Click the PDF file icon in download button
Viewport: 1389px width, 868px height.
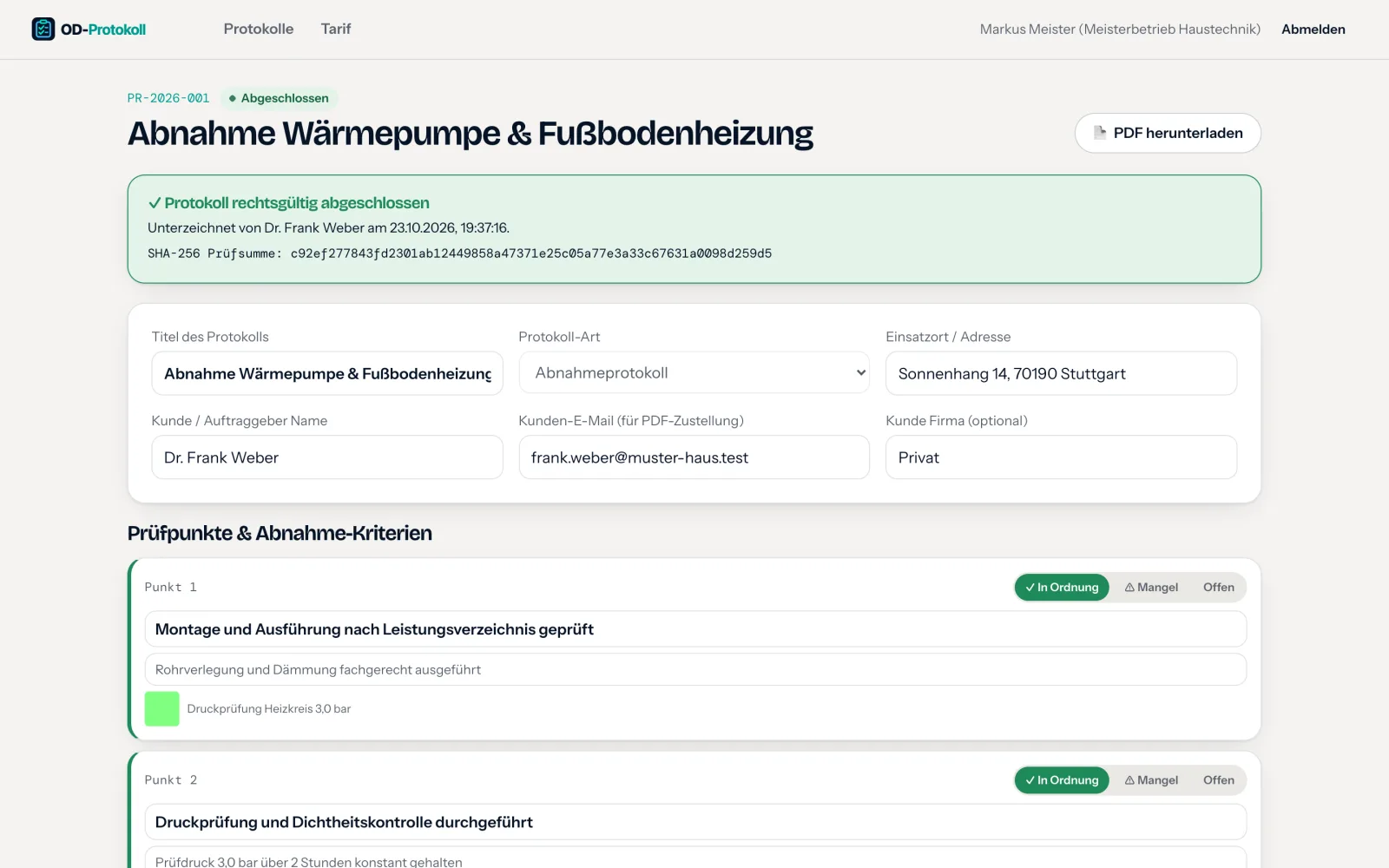tap(1099, 133)
